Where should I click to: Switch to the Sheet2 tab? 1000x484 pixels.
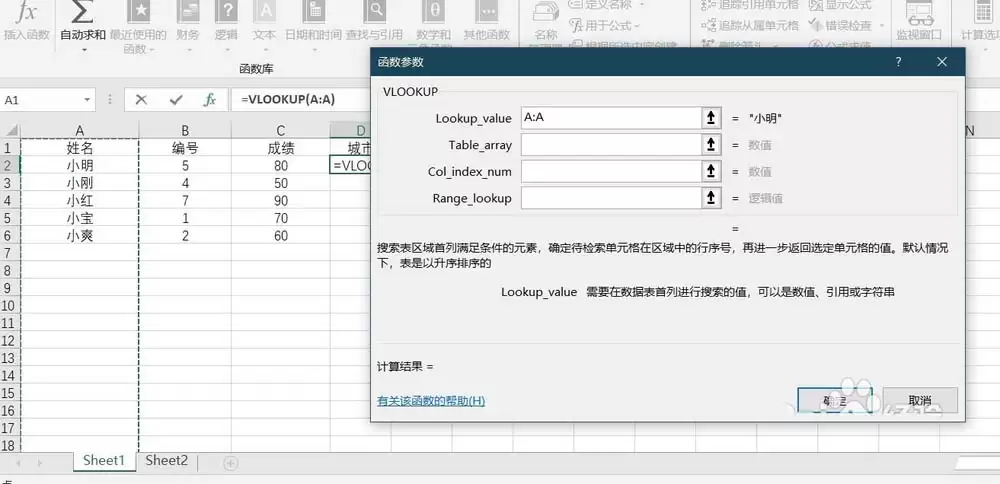[166, 461]
